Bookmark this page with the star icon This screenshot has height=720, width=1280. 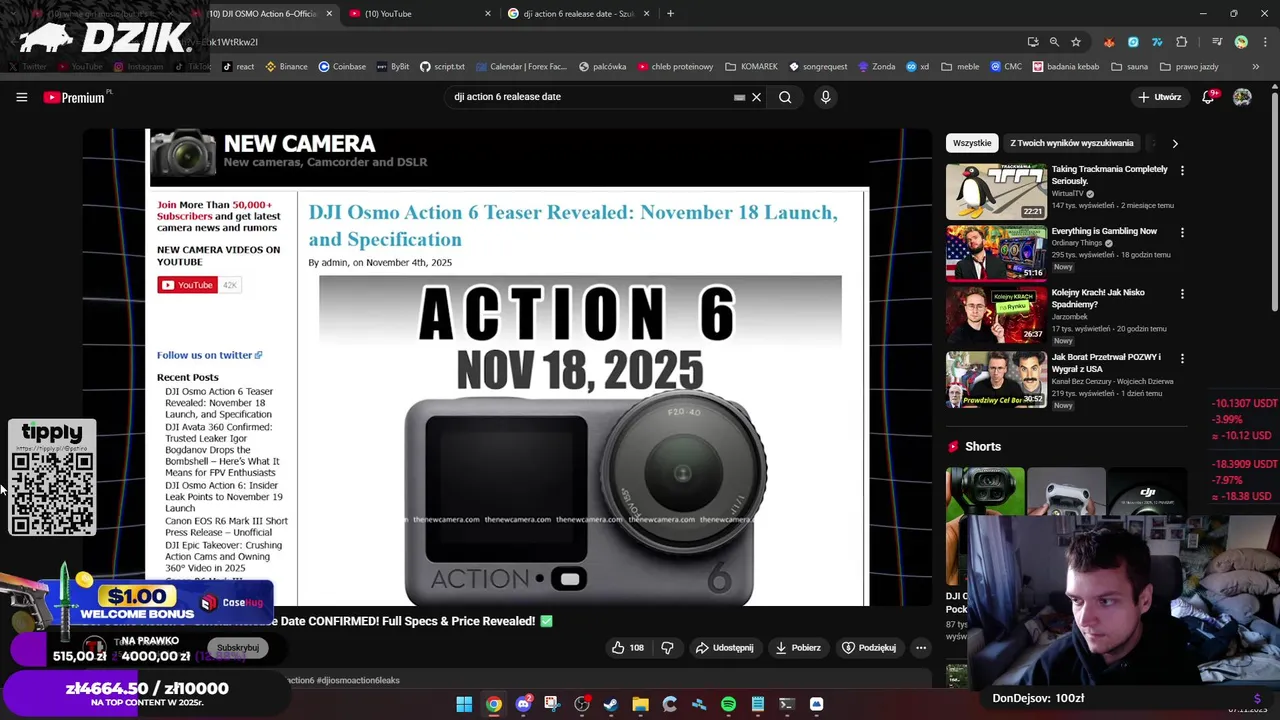1076,42
